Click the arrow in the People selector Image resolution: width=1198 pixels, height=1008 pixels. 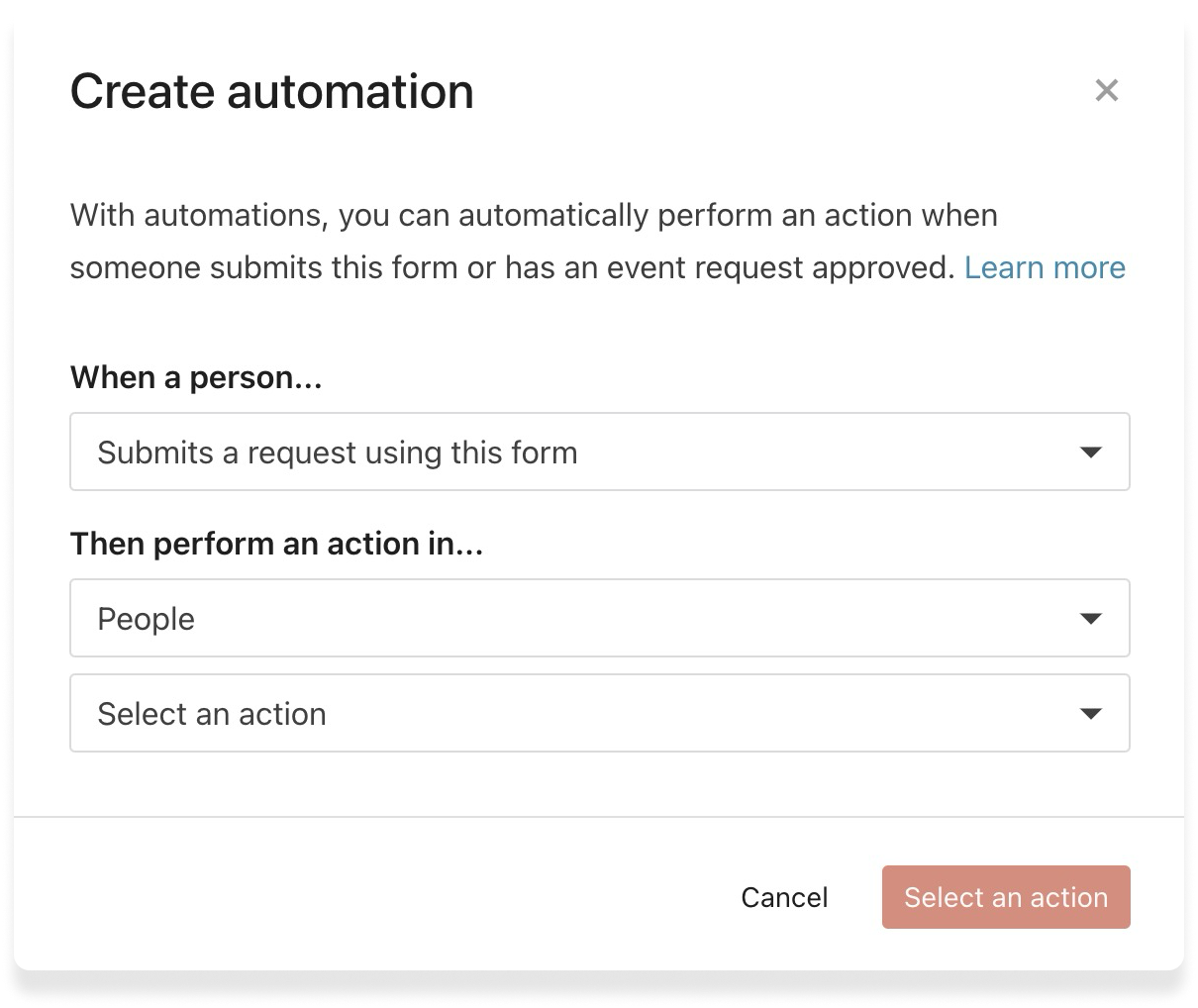point(1091,618)
